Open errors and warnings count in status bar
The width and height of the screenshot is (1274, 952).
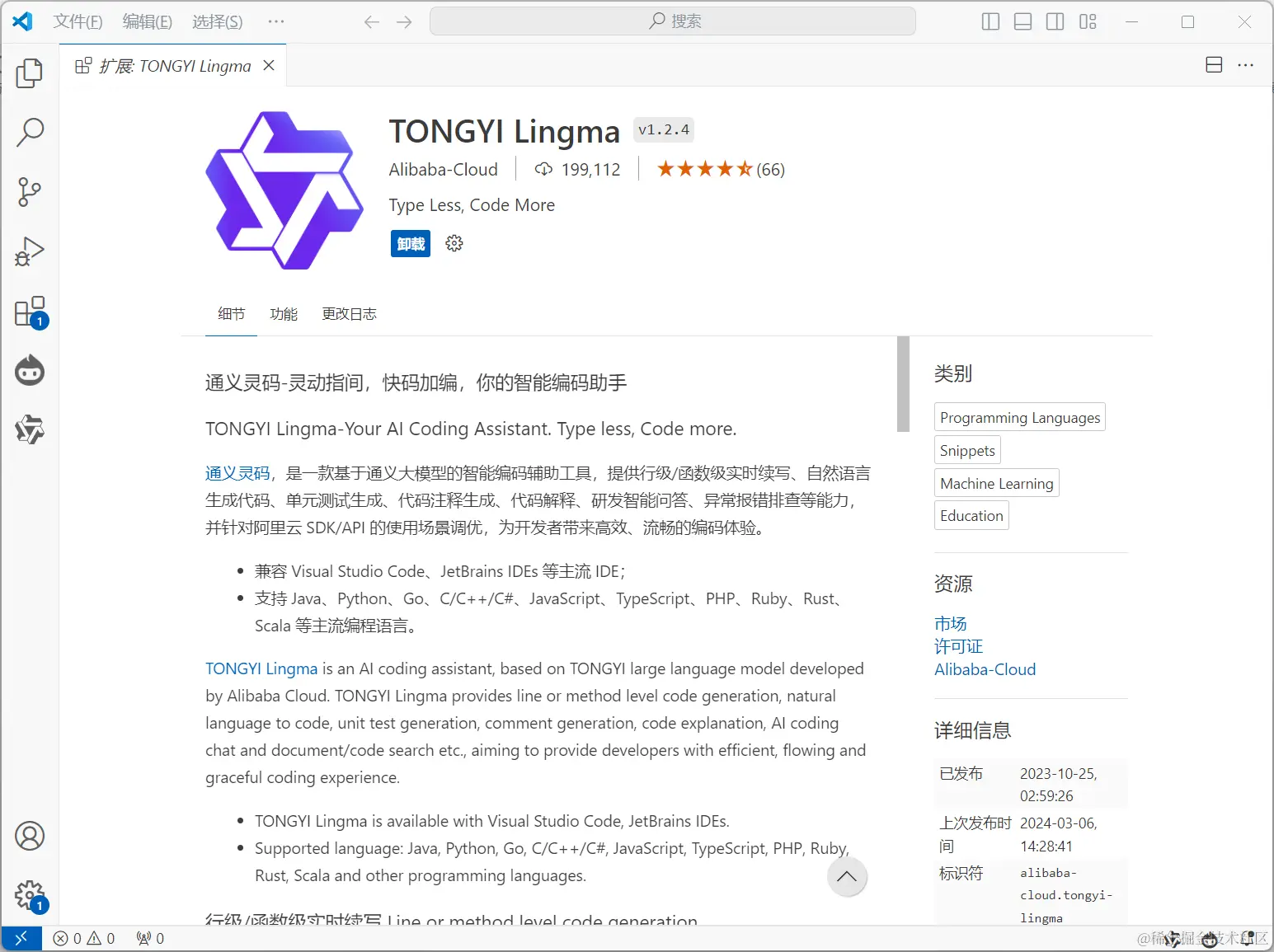(x=84, y=938)
